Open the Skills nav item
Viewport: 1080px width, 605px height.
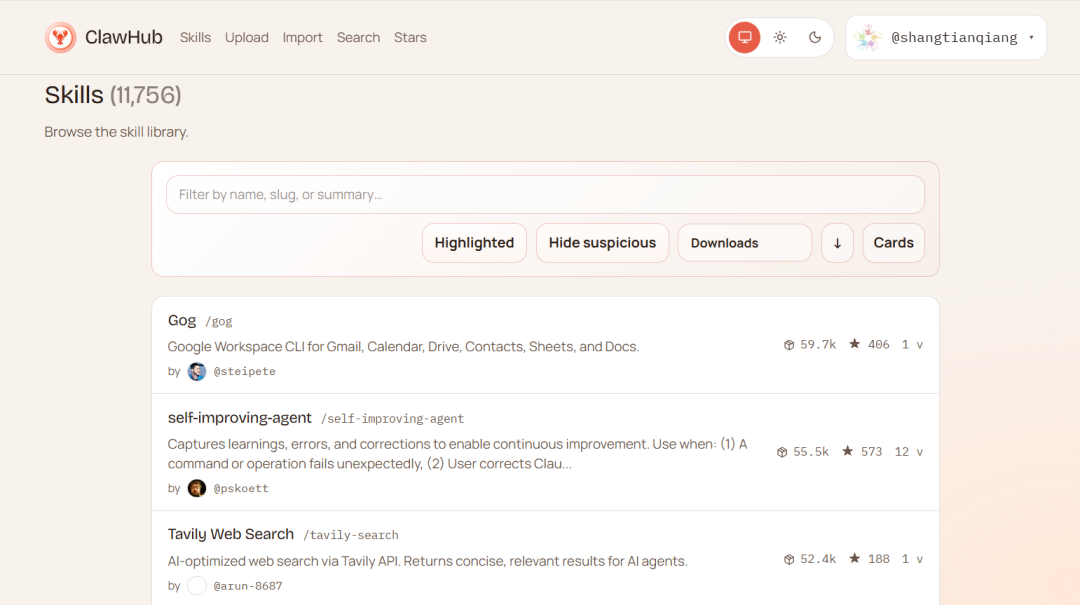(195, 37)
